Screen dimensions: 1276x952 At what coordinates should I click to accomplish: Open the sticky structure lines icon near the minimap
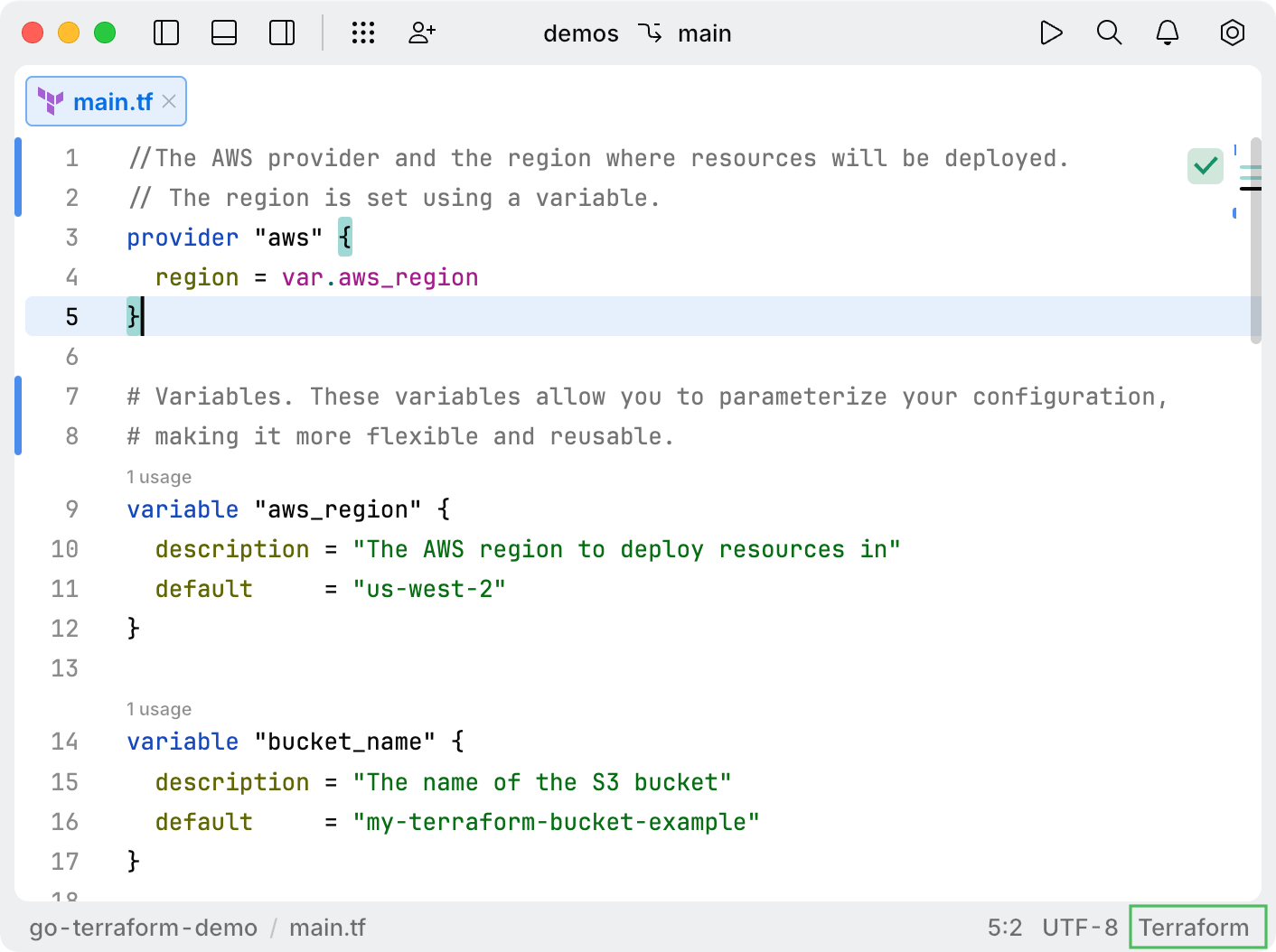[1250, 179]
